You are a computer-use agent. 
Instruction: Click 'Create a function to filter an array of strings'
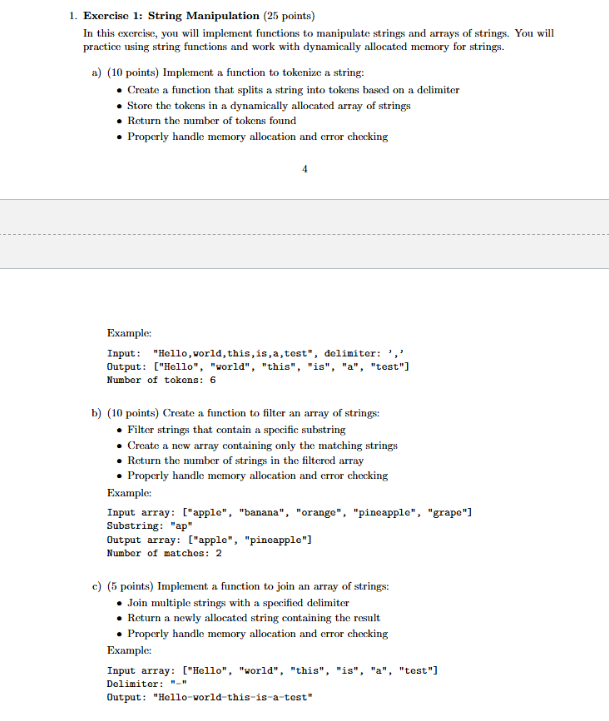pyautogui.click(x=271, y=413)
